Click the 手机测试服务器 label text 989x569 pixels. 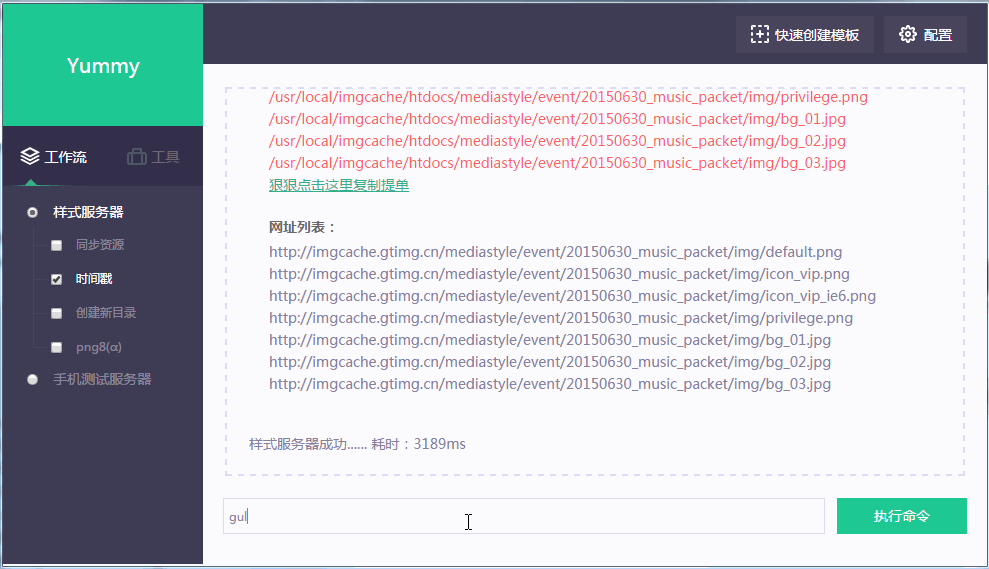(102, 379)
